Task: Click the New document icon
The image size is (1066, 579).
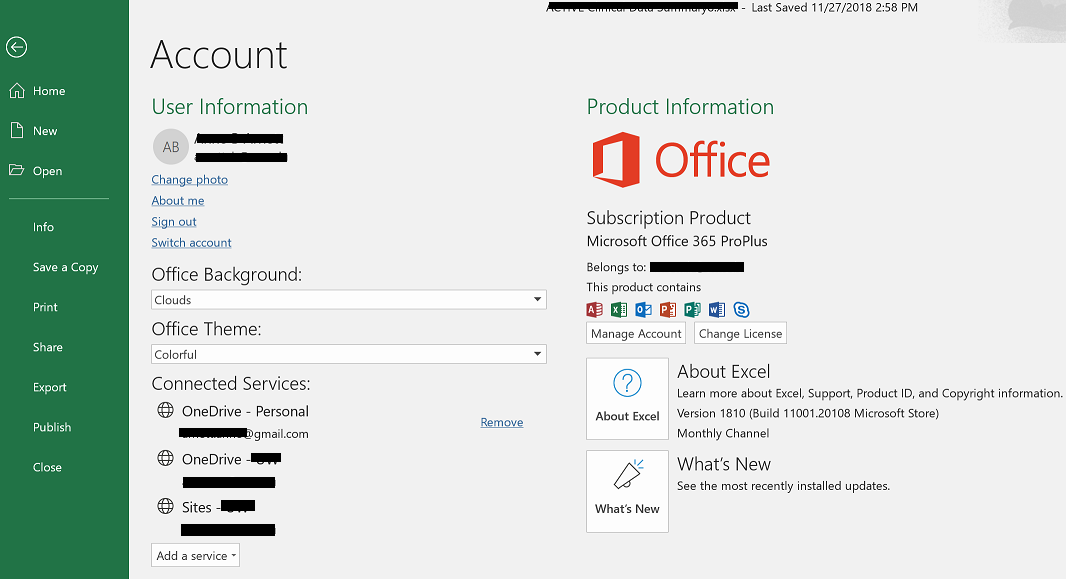Action: [x=17, y=130]
